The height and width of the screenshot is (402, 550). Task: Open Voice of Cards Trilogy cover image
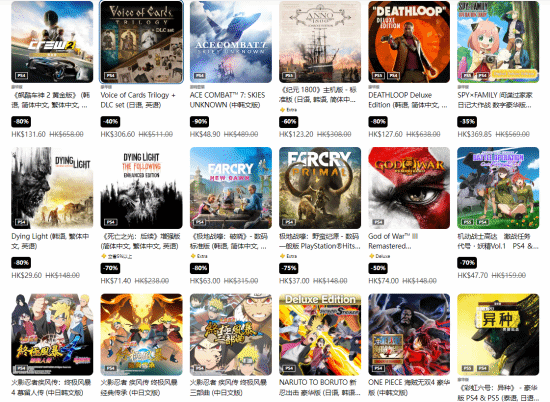pyautogui.click(x=142, y=42)
